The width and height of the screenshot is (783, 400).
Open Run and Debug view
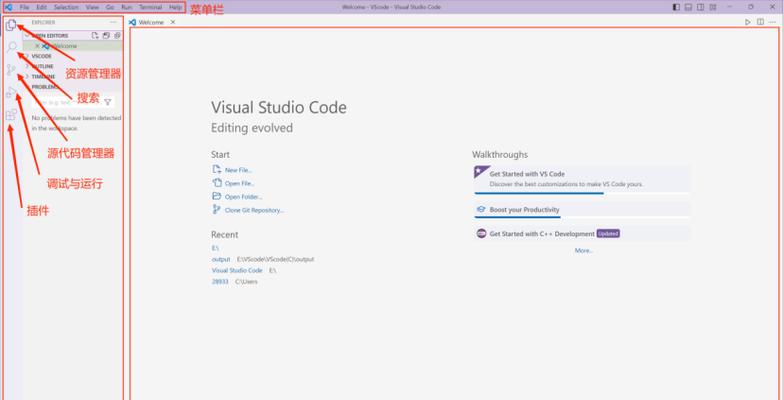pos(11,92)
